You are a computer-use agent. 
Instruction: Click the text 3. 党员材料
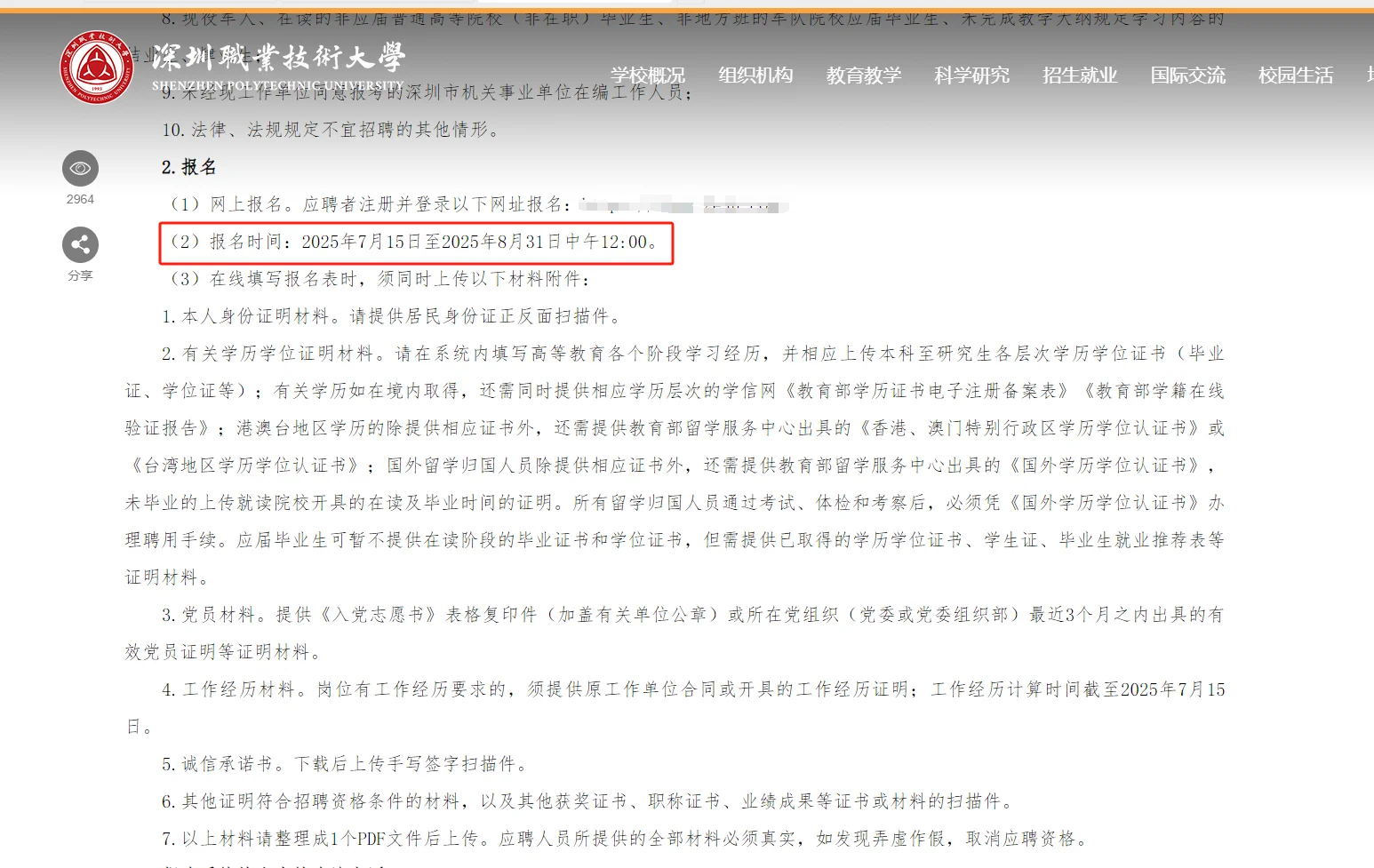pyautogui.click(x=215, y=615)
